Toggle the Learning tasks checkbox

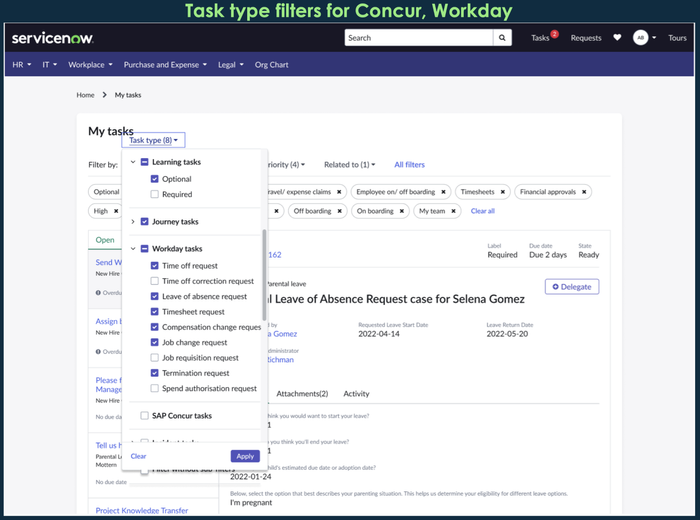click(144, 162)
